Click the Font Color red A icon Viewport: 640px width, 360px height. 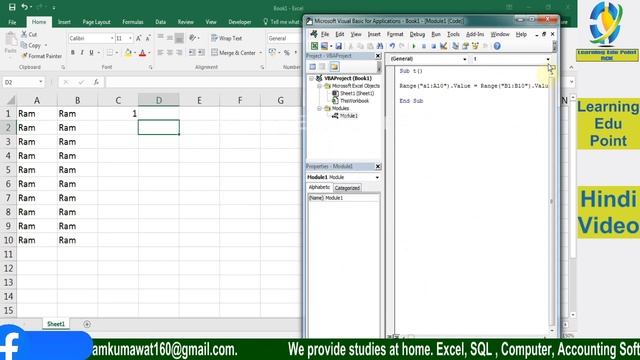point(142,53)
